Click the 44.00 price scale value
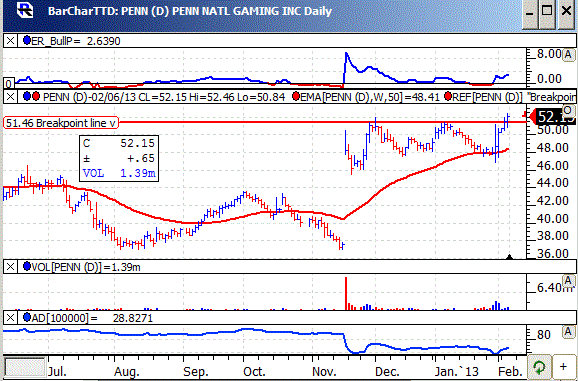 pyautogui.click(x=553, y=183)
